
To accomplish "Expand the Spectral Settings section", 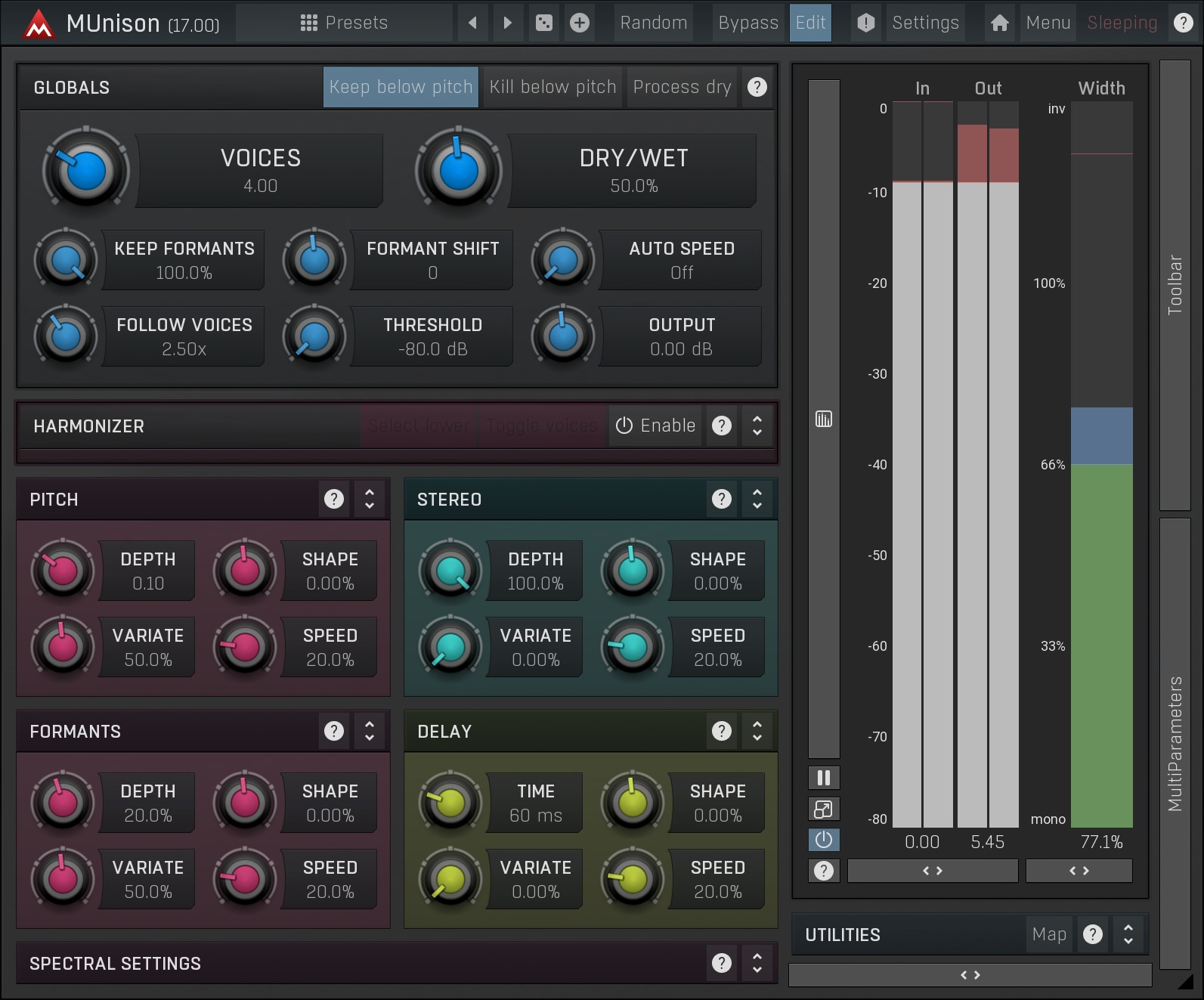I will tap(757, 963).
